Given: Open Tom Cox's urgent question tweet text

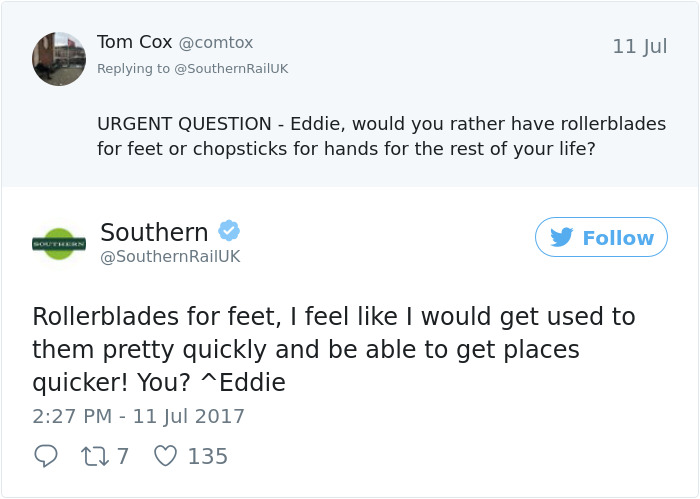Looking at the screenshot, I should coord(382,136).
